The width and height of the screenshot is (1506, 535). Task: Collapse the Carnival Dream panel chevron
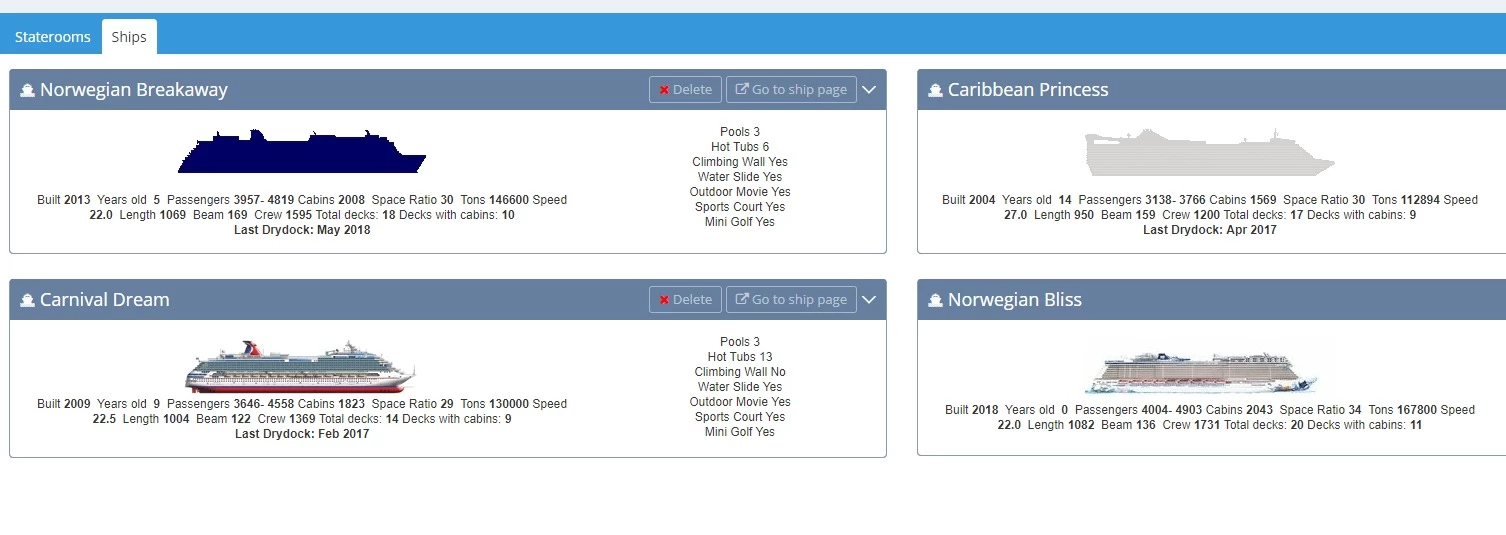coord(869,299)
